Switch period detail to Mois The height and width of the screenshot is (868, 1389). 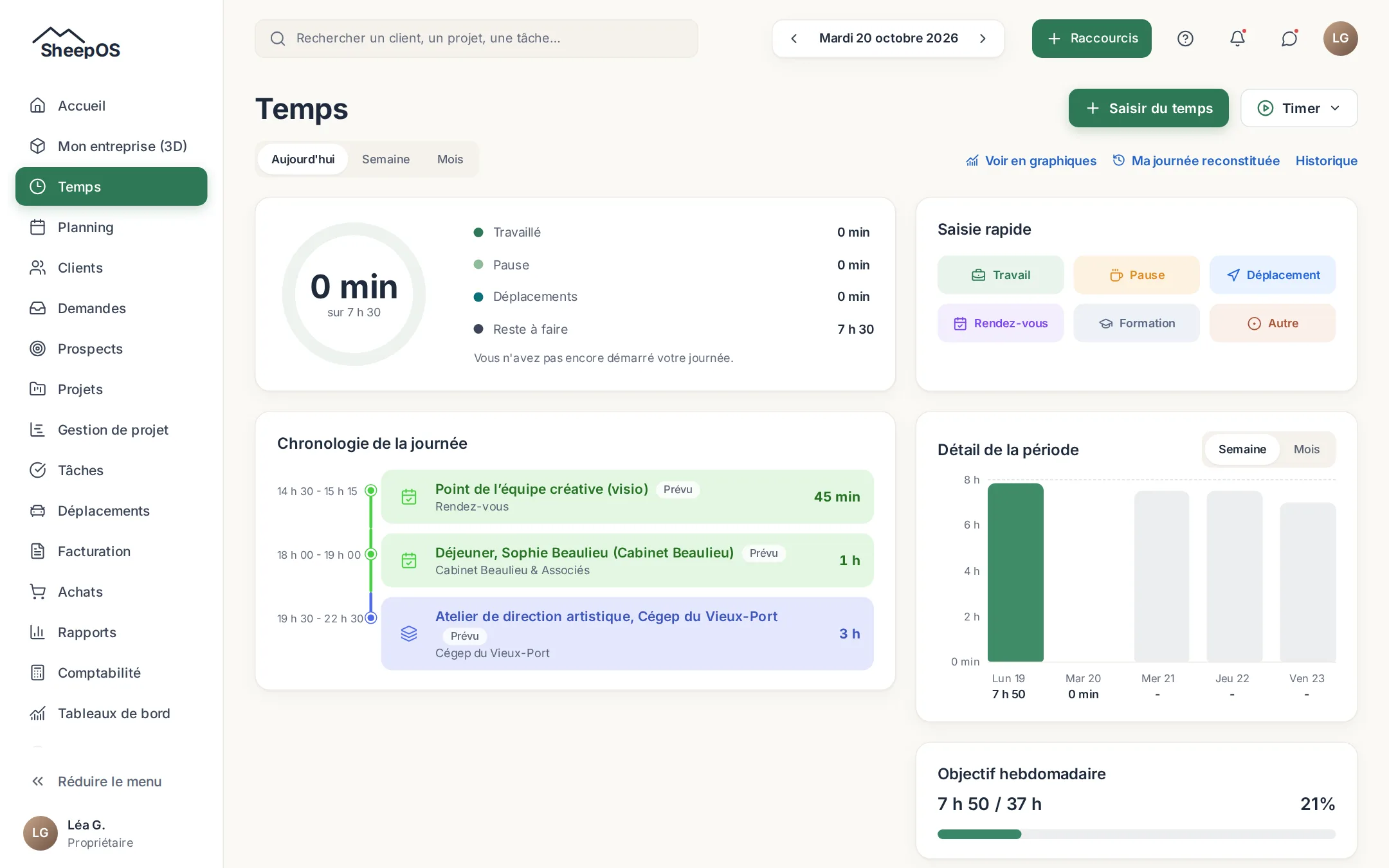[1306, 449]
